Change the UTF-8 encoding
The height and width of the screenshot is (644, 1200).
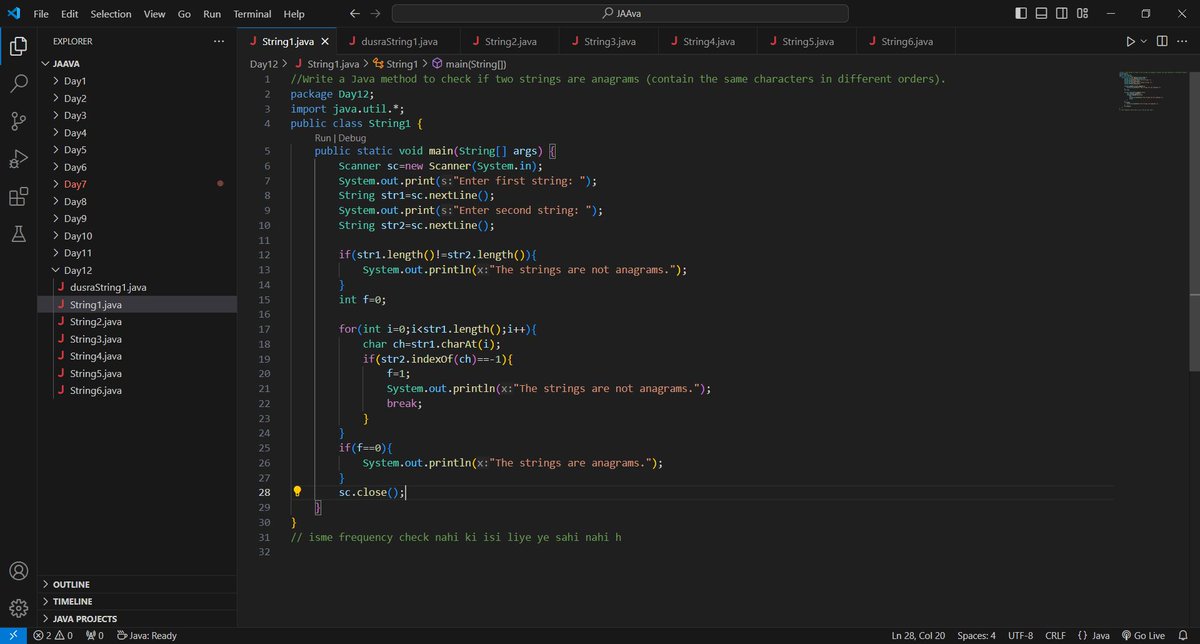click(x=1021, y=635)
